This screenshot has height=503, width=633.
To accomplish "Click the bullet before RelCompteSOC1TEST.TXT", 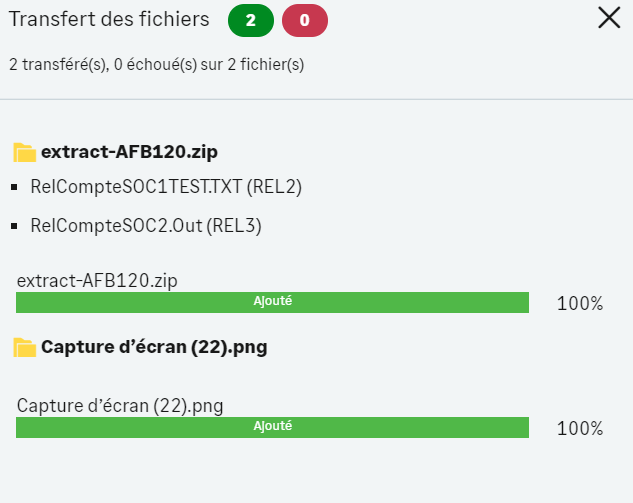I will [x=15, y=187].
